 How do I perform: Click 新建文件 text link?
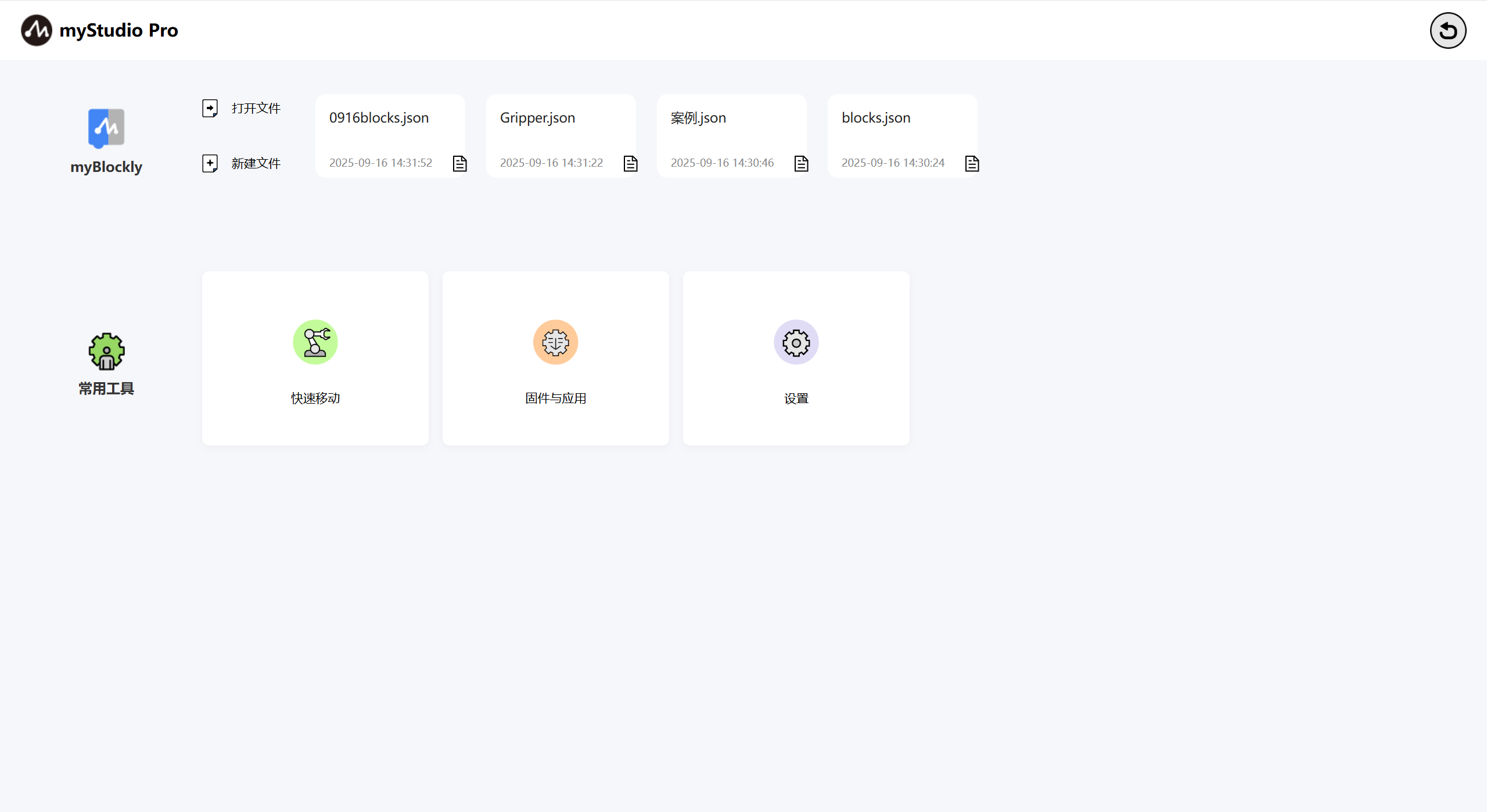tap(256, 164)
